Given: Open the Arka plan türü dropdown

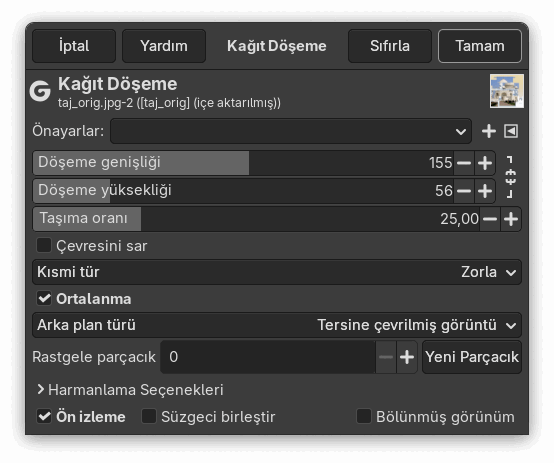Looking at the screenshot, I should 277,325.
